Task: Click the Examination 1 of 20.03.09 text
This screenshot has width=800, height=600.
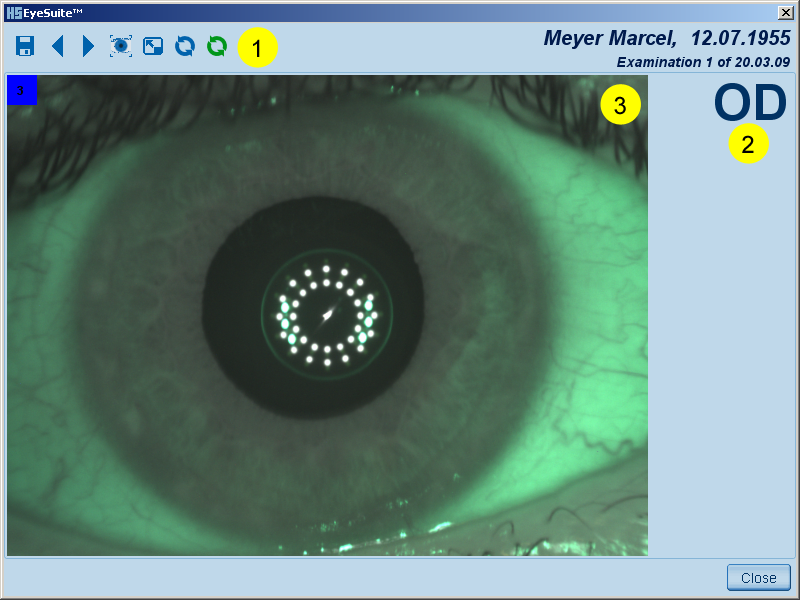Action: [x=703, y=62]
